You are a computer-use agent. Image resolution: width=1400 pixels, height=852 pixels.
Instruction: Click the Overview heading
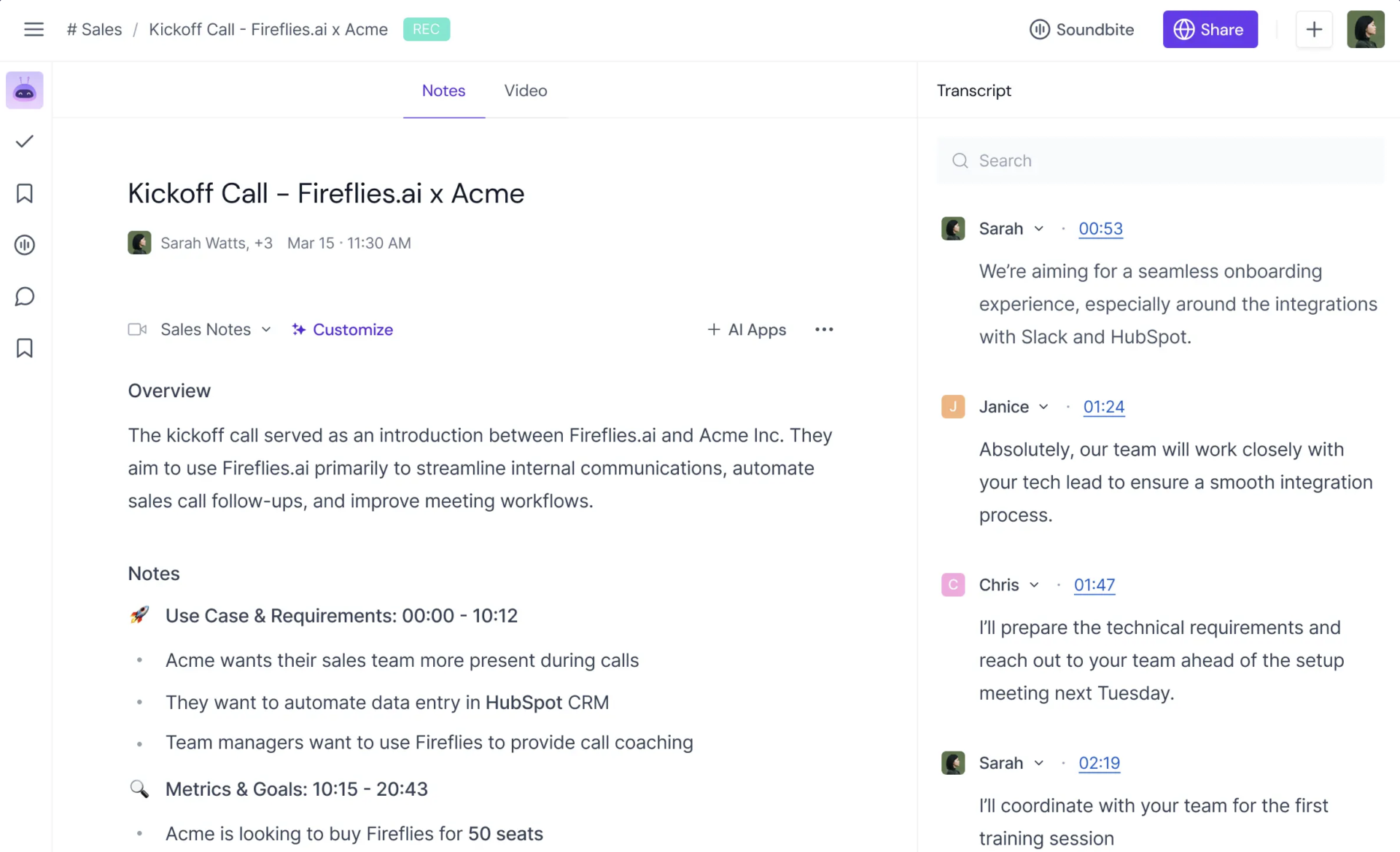(x=169, y=390)
